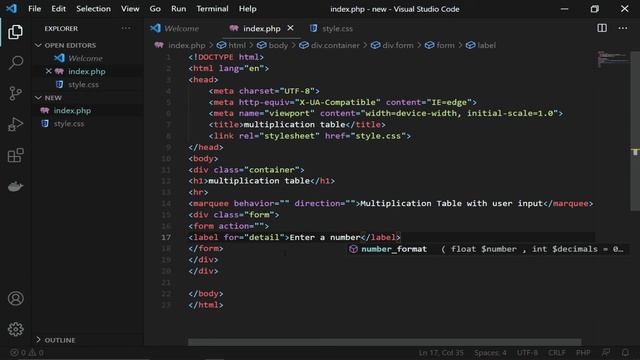640x360 pixels.
Task: Click the link rel stylesheet line
Action: [309, 136]
